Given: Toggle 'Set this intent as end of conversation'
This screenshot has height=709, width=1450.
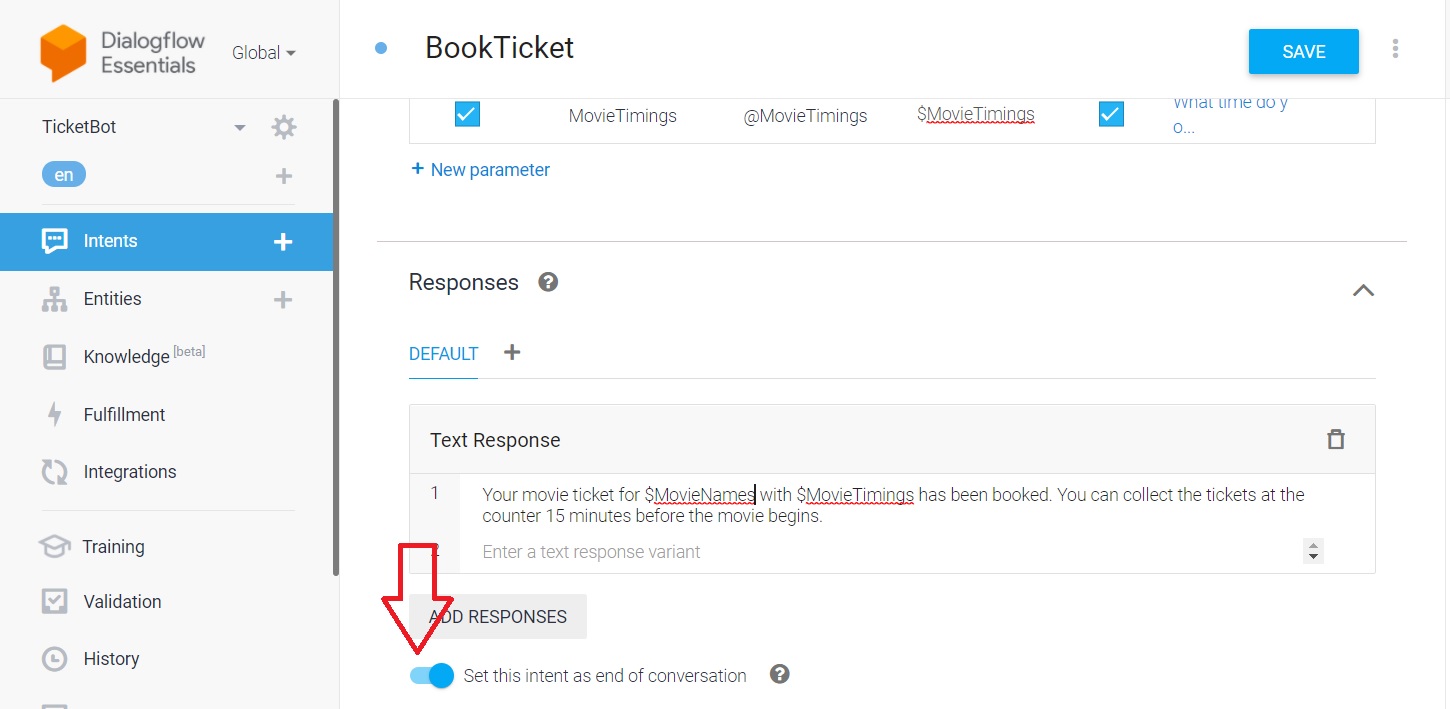Looking at the screenshot, I should click(430, 675).
